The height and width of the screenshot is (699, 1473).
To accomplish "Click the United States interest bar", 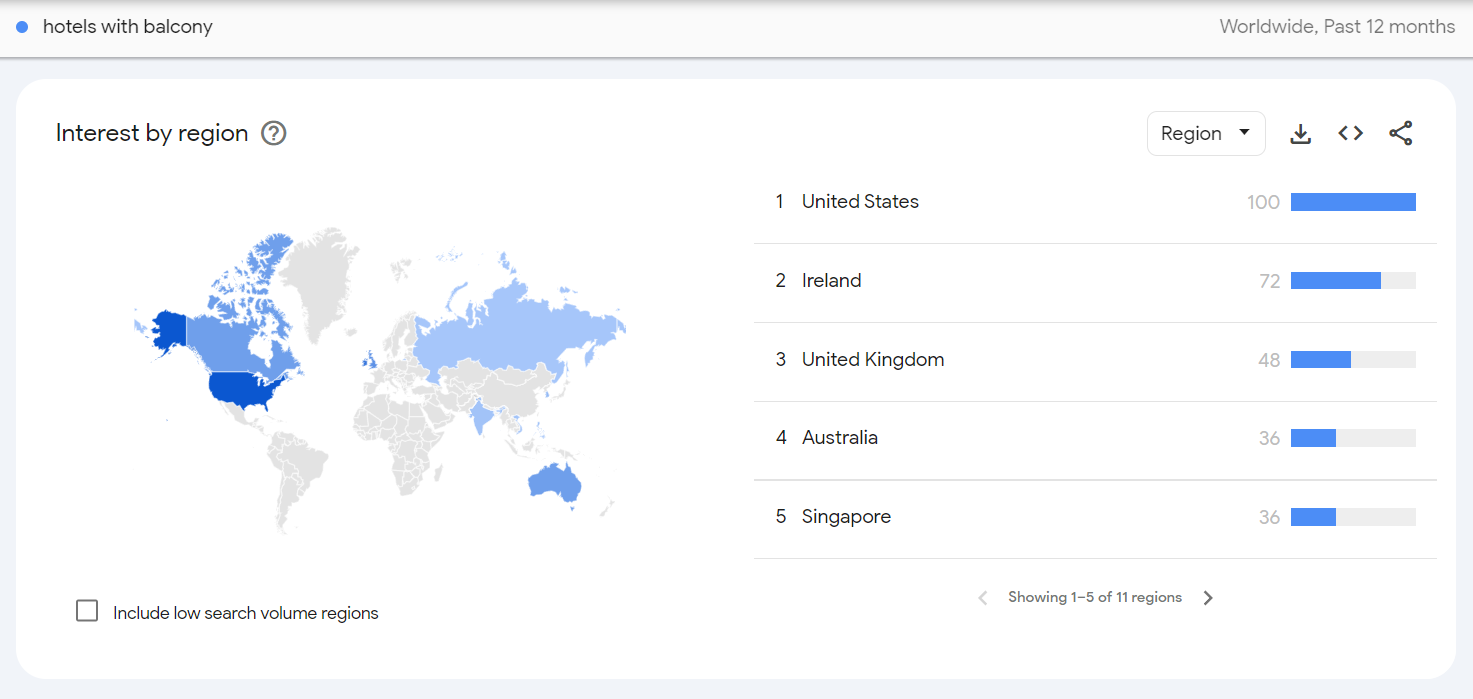I will pyautogui.click(x=1352, y=202).
